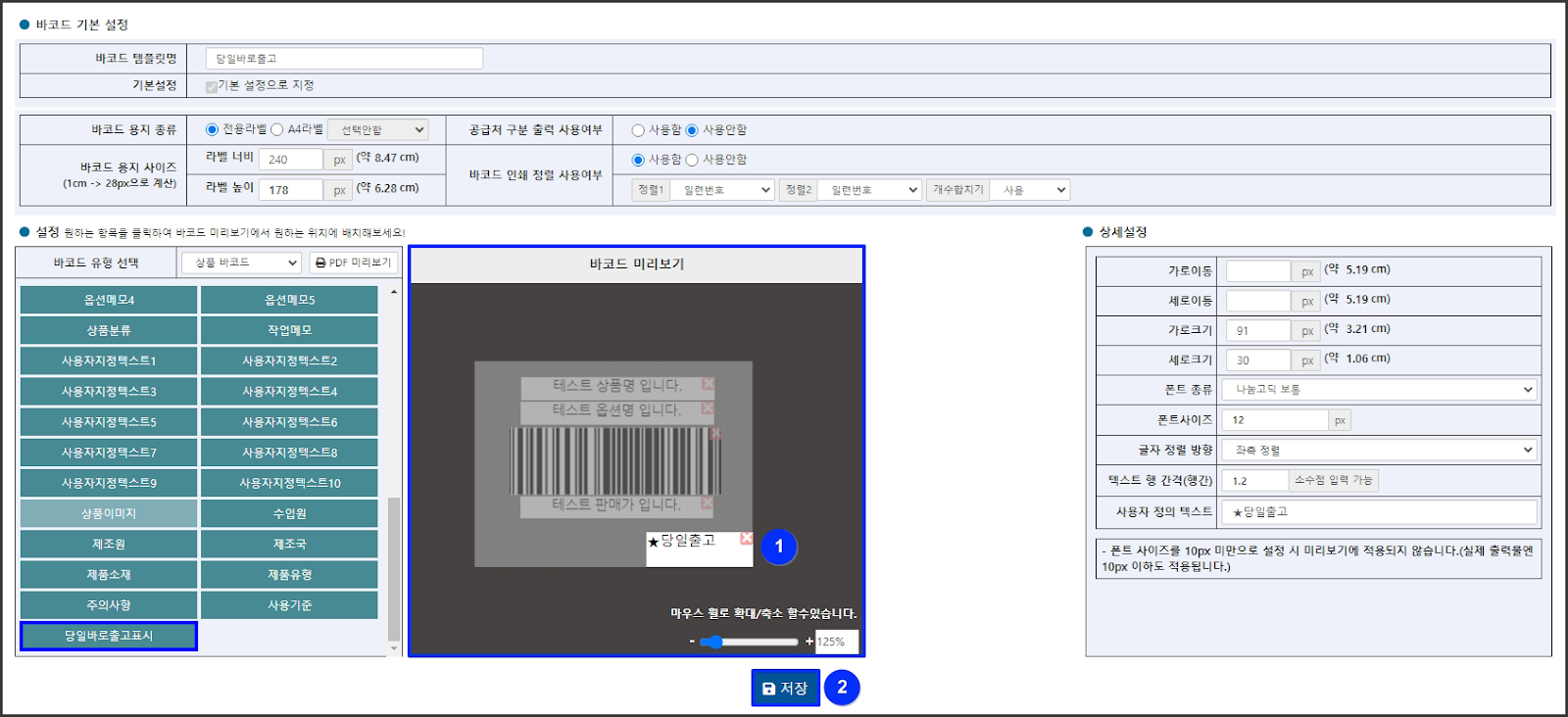Add 사용자지정텍스트1 to the preview
The height and width of the screenshot is (717, 1568).
click(x=109, y=360)
